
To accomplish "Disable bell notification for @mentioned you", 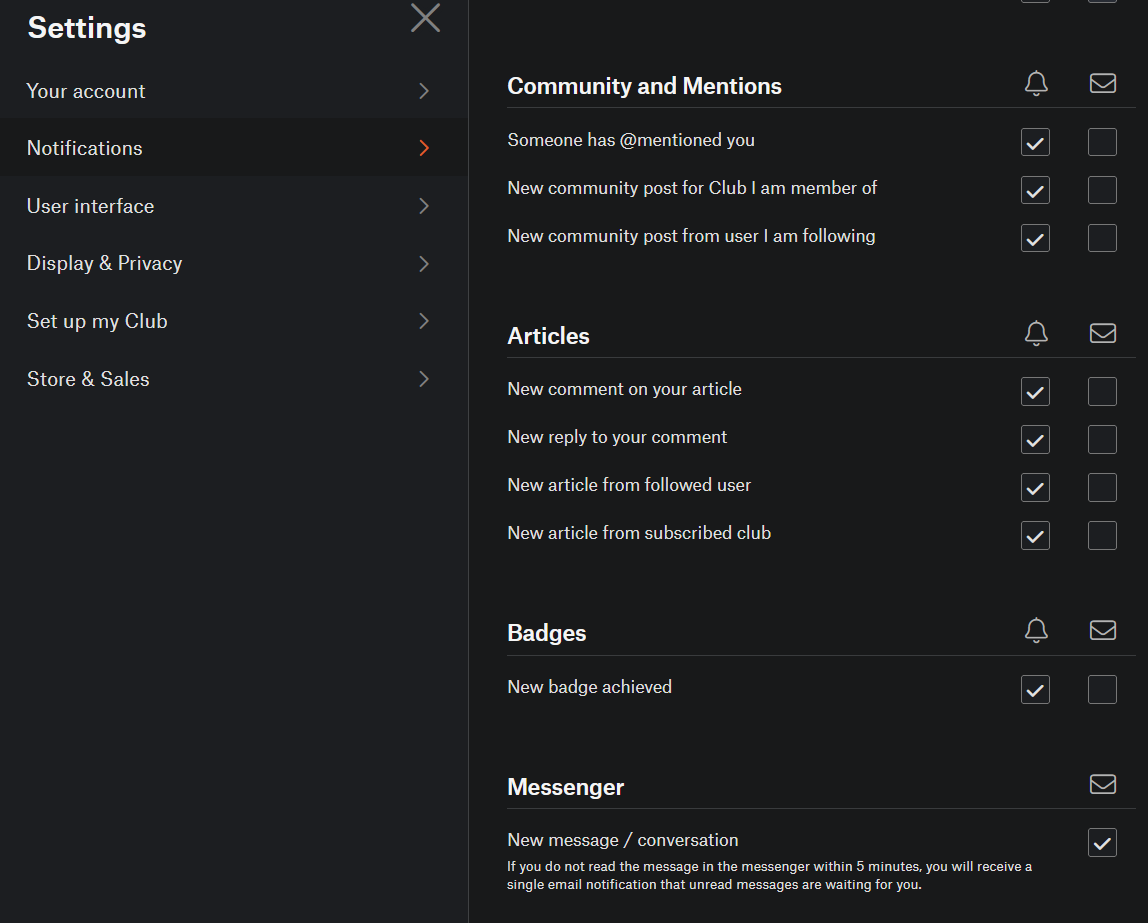I will 1035,142.
